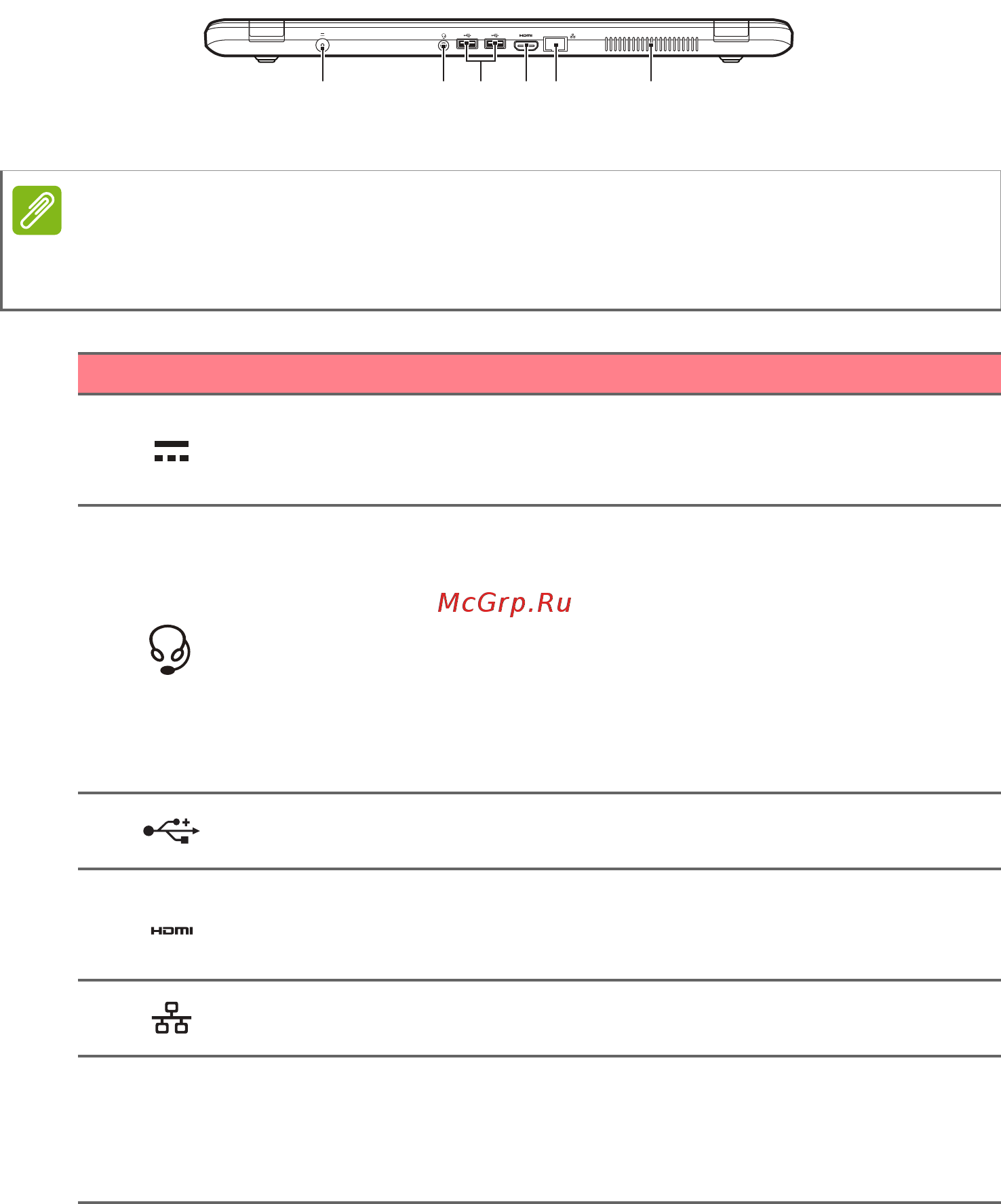Click the Ethernet port on laptop diagram

click(x=555, y=45)
